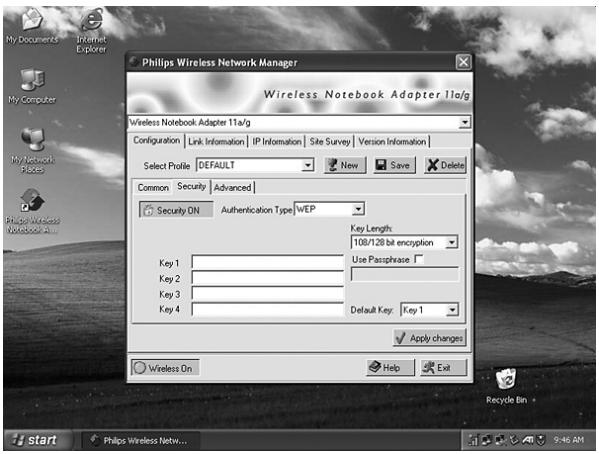The width and height of the screenshot is (599, 454).
Task: Expand the Authentication Type dropdown
Action: tap(358, 209)
